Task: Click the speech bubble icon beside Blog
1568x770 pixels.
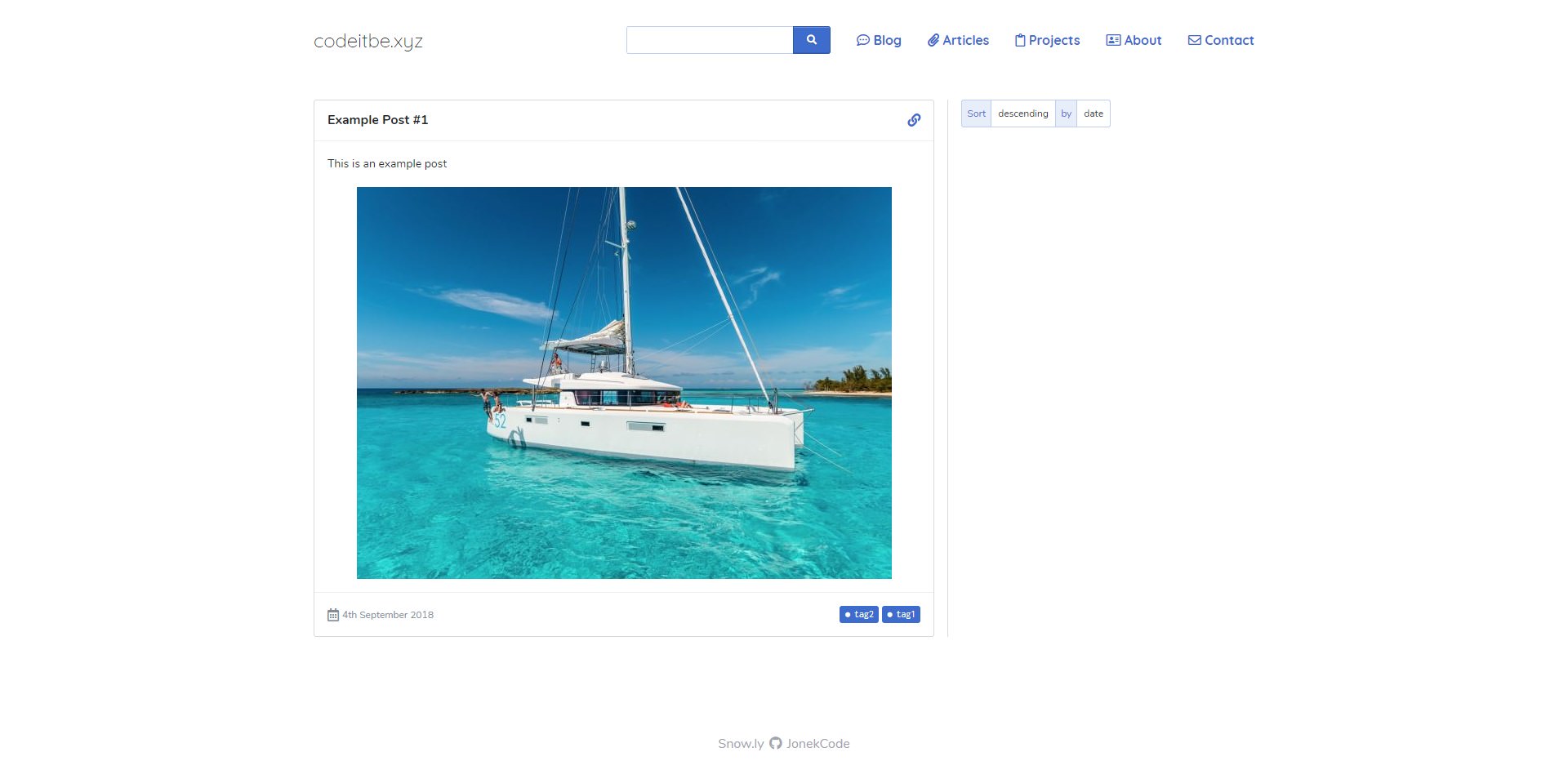Action: pos(862,40)
